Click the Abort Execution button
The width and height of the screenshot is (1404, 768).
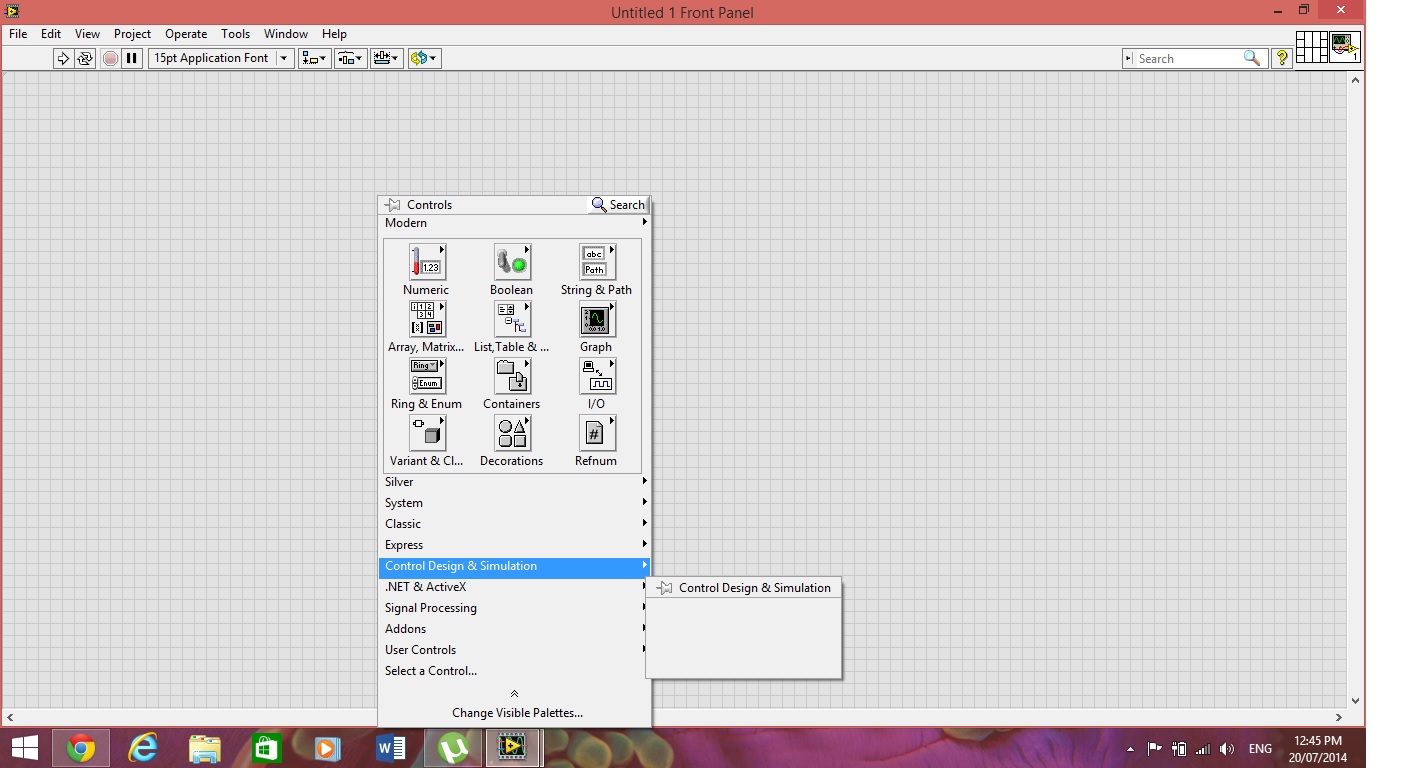(x=110, y=58)
